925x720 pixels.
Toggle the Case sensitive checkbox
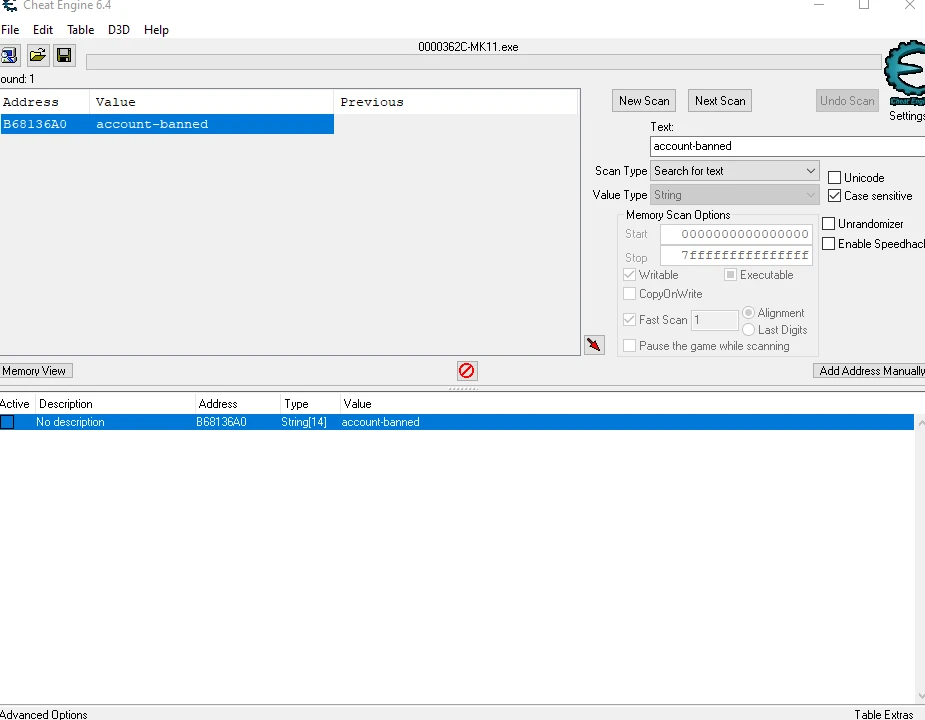point(834,195)
